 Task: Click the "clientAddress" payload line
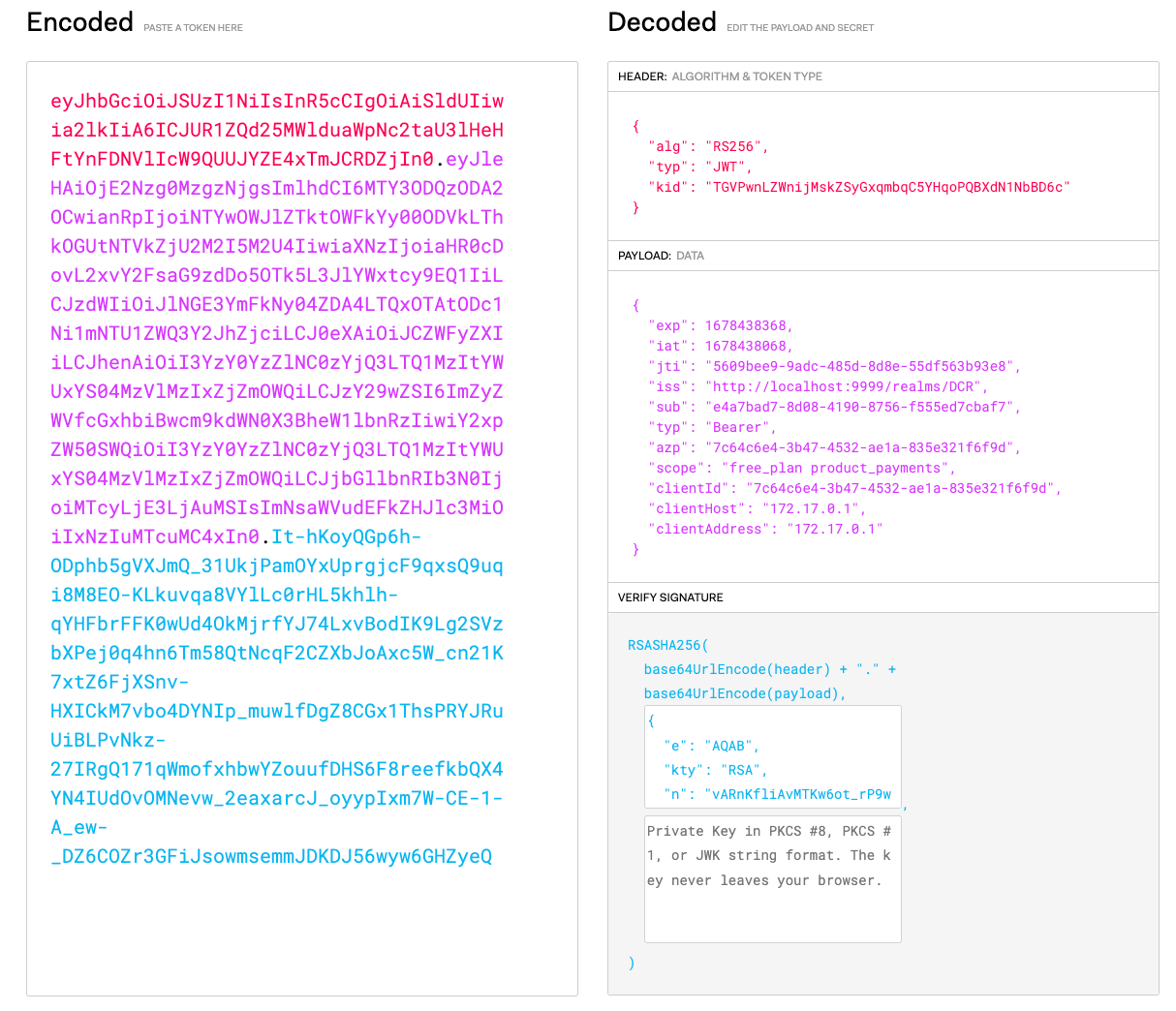point(765,530)
